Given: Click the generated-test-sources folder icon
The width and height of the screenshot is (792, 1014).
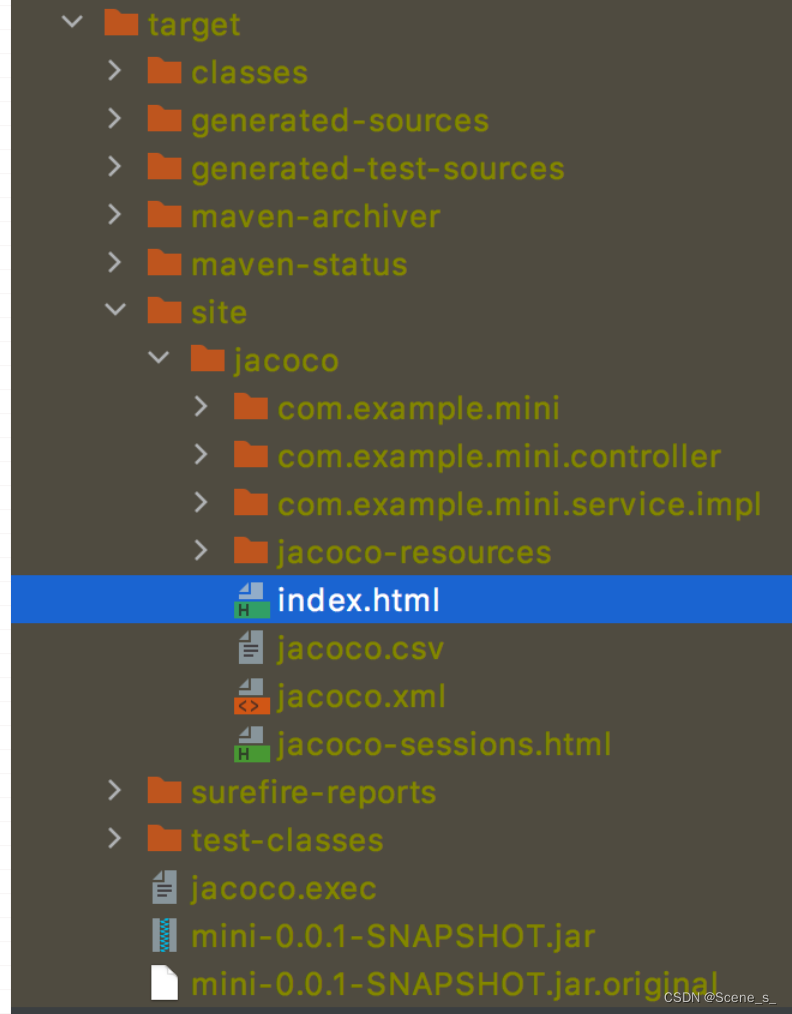Looking at the screenshot, I should pos(164,166).
